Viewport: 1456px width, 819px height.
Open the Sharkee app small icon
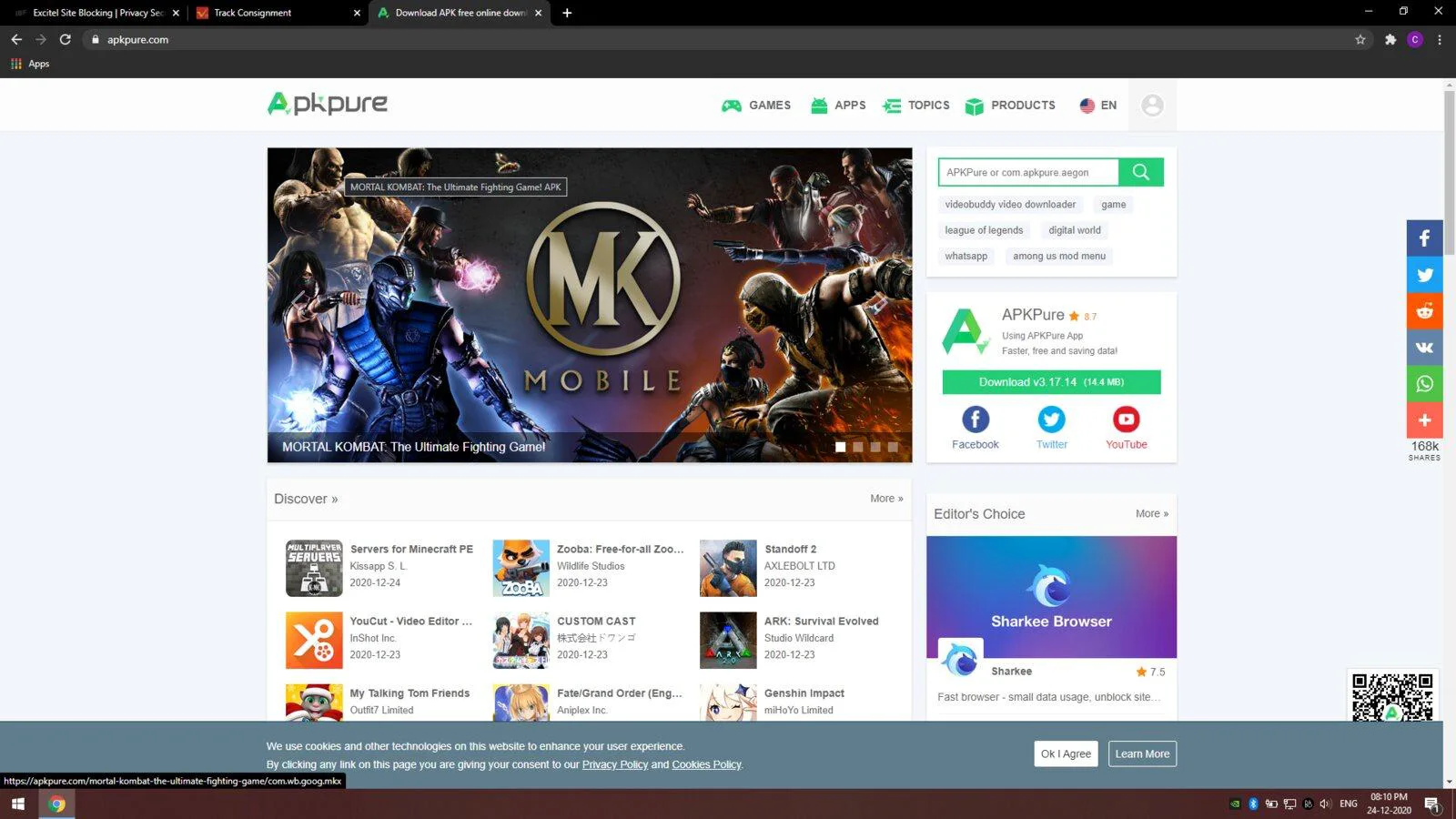(x=960, y=660)
